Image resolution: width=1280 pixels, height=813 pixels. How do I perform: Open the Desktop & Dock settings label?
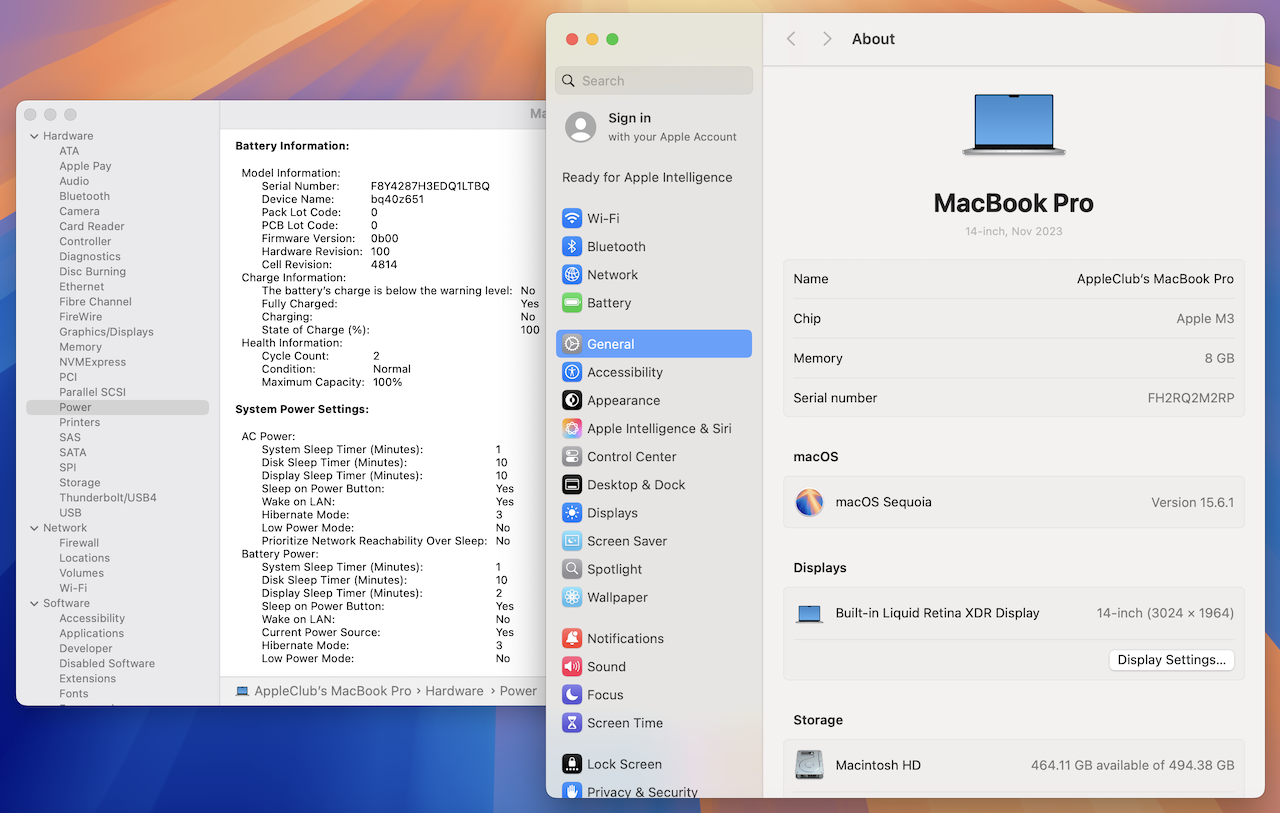pos(636,485)
